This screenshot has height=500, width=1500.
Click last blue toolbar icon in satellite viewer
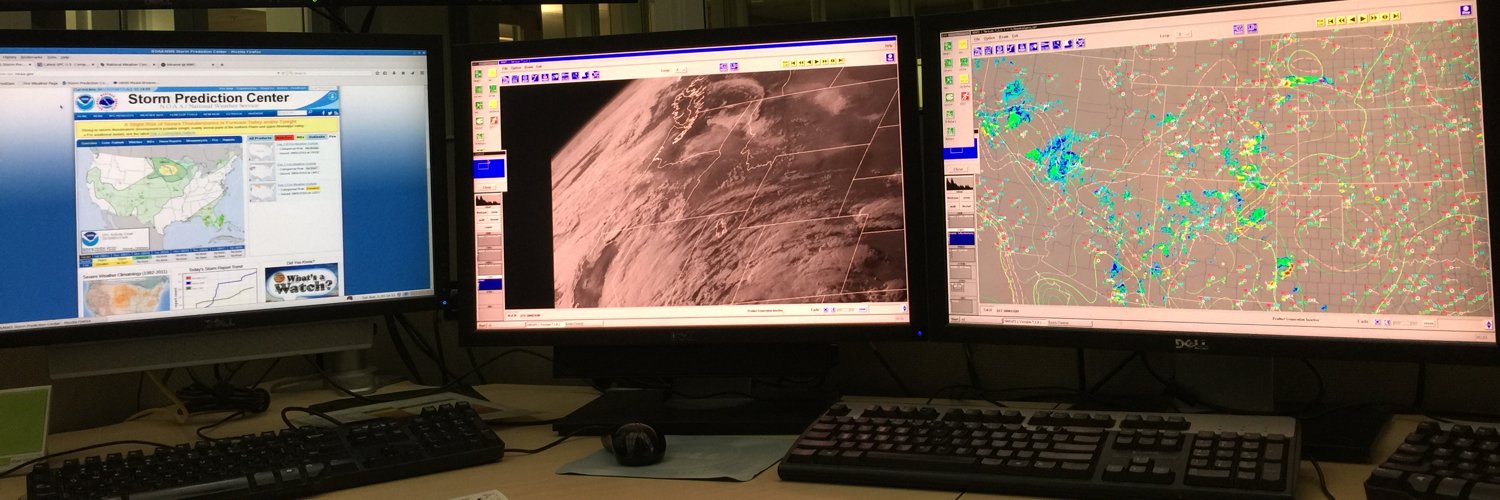[595, 75]
